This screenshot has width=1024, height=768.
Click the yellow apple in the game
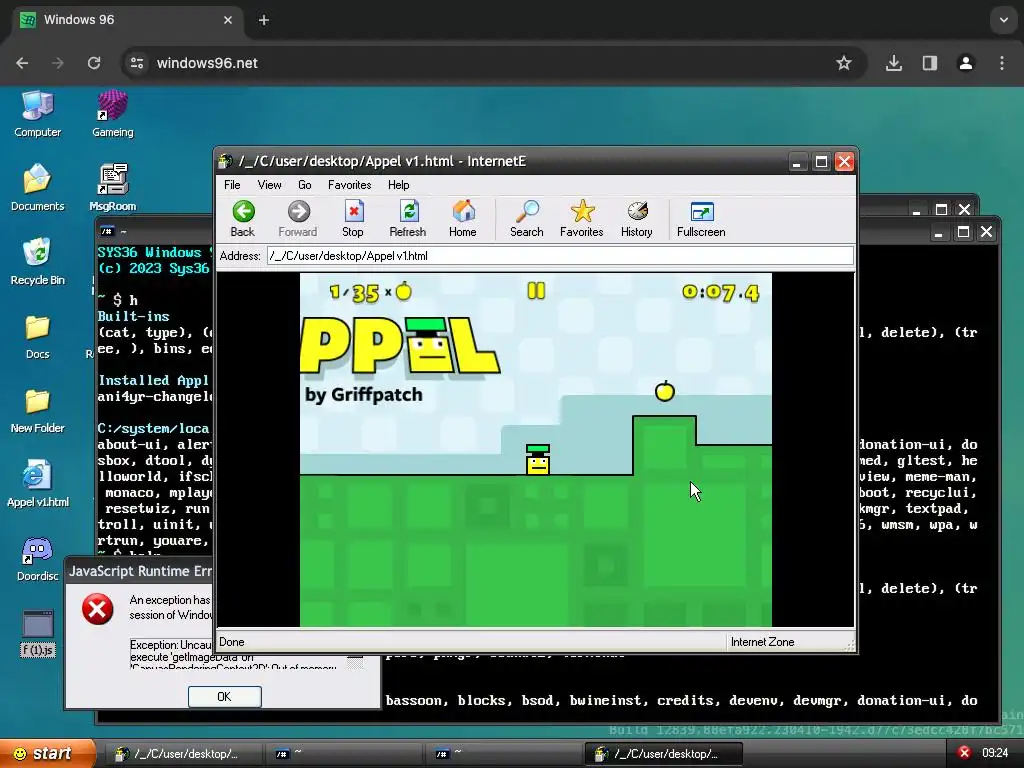[x=665, y=391]
